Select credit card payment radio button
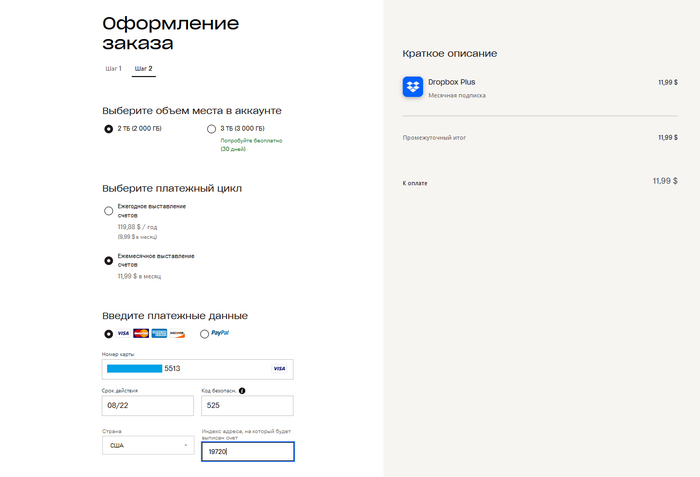Screen dimensions: 700x477 [x=108, y=334]
